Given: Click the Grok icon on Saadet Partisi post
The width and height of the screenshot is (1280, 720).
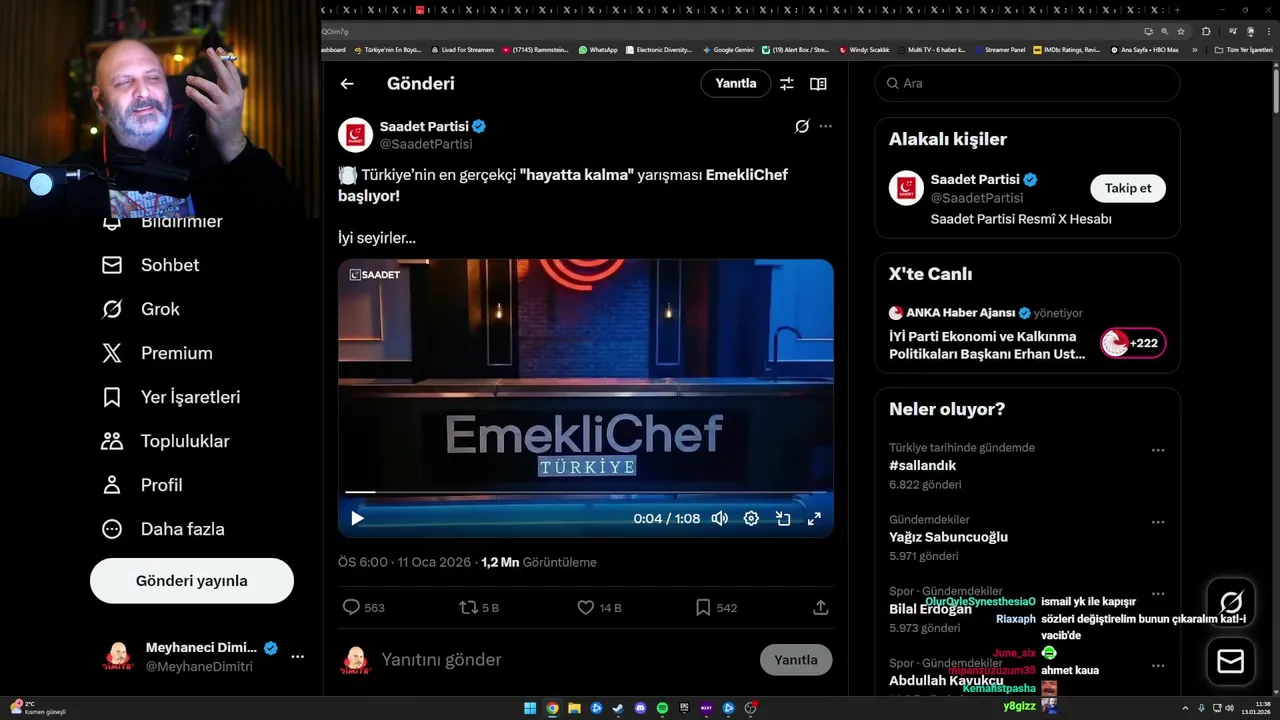Looking at the screenshot, I should [x=801, y=126].
